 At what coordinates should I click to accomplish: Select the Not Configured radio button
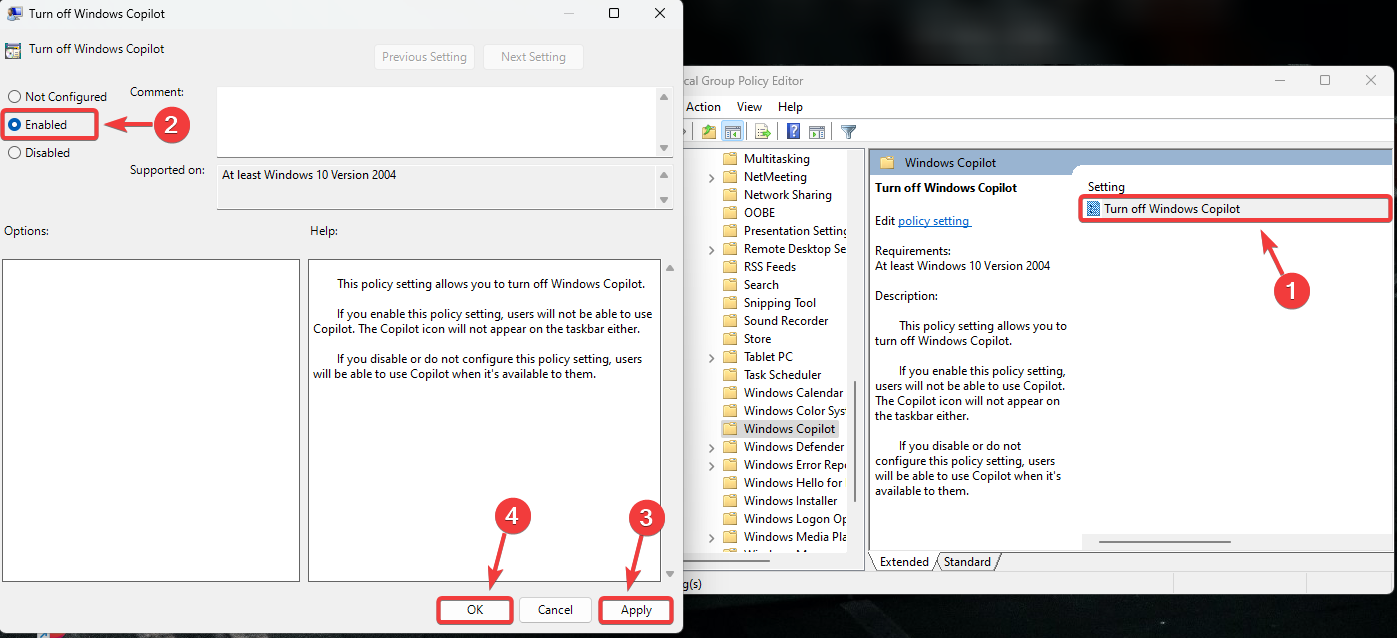[x=14, y=97]
